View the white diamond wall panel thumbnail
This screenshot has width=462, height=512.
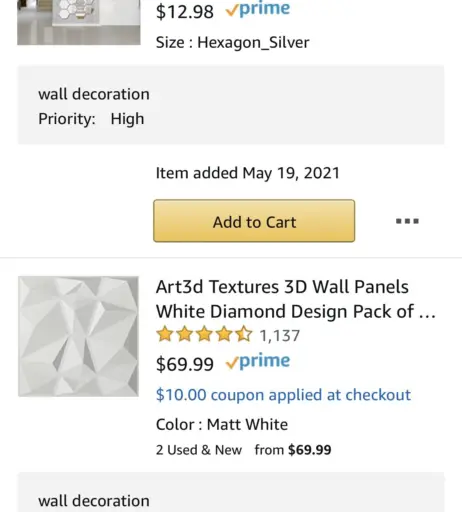78,336
